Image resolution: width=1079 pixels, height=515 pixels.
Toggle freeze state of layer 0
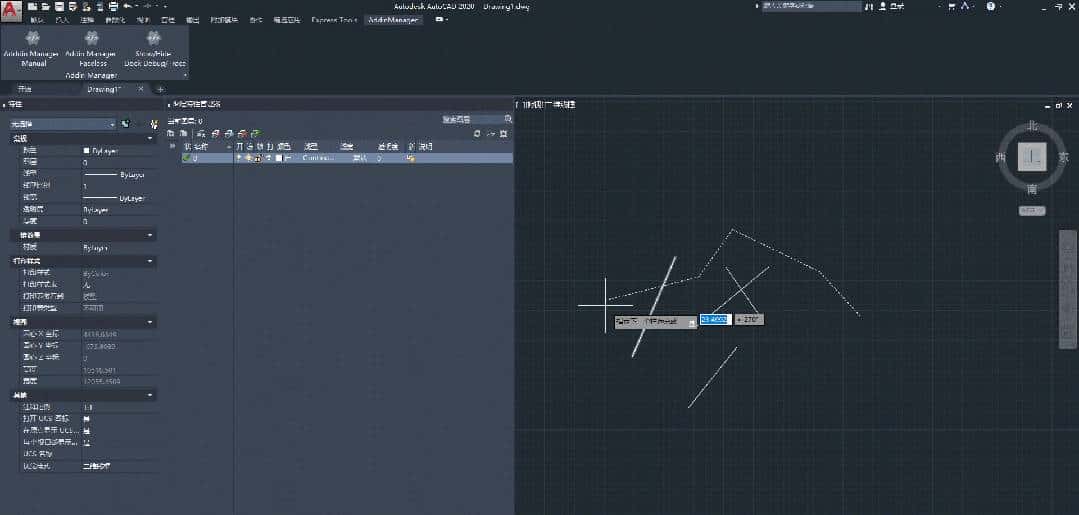248,158
